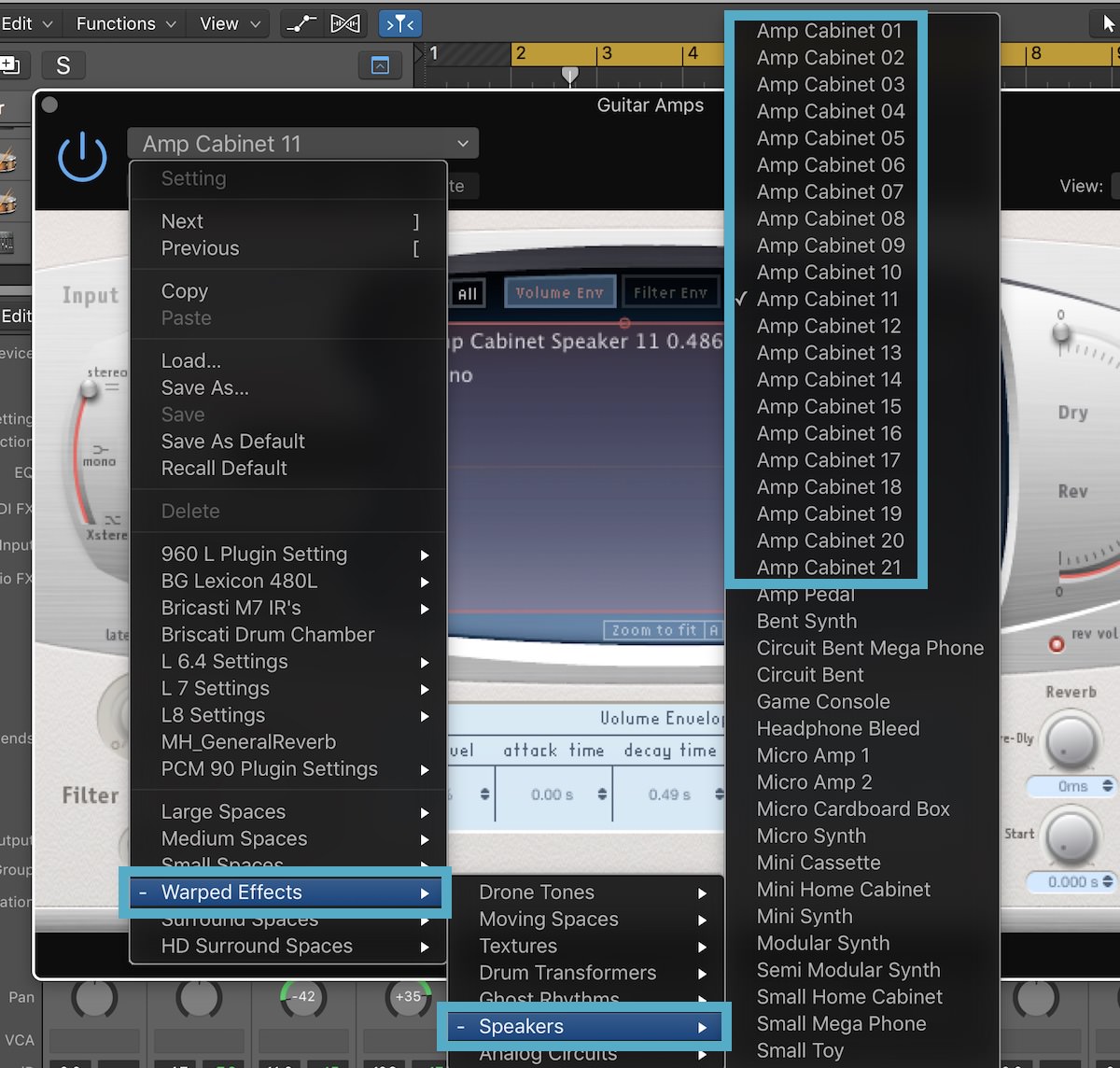Expand BG Lexicon 480L submenu

click(288, 581)
